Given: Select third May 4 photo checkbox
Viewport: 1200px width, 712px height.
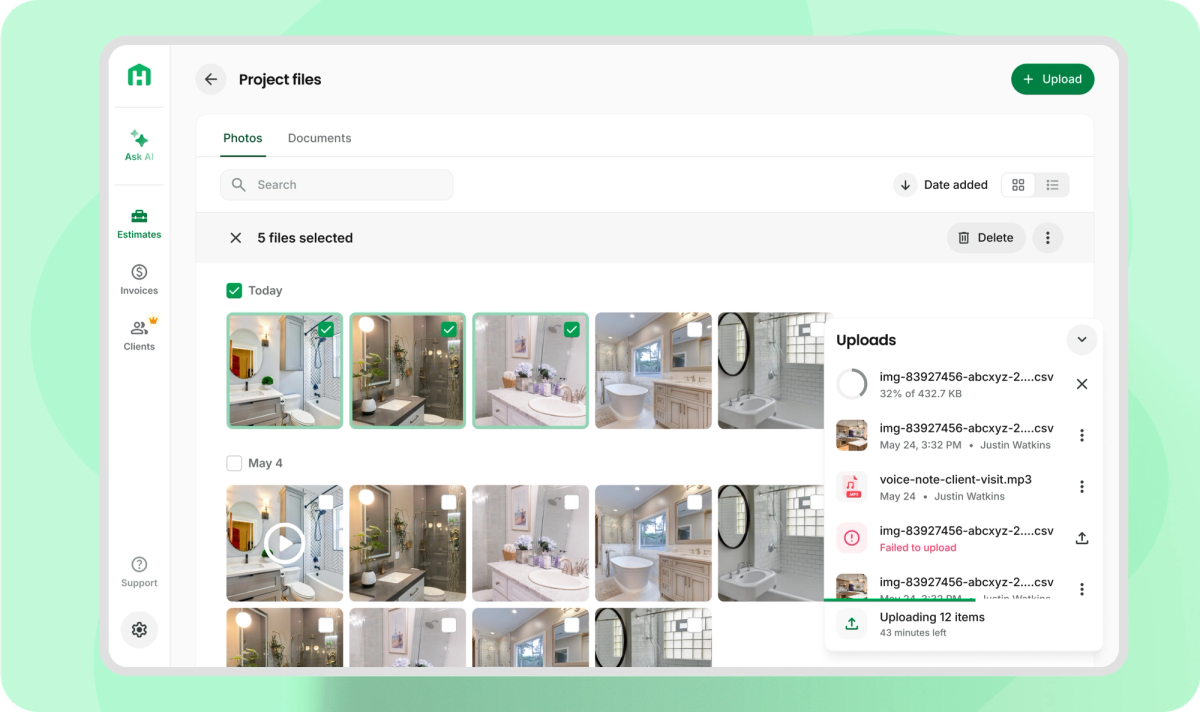Looking at the screenshot, I should click(x=572, y=502).
